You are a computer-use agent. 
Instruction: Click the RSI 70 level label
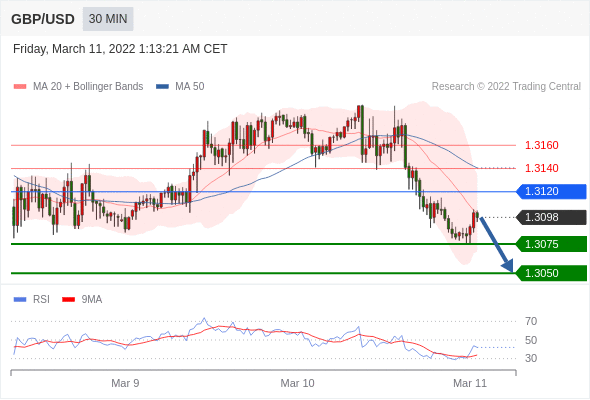[531, 321]
